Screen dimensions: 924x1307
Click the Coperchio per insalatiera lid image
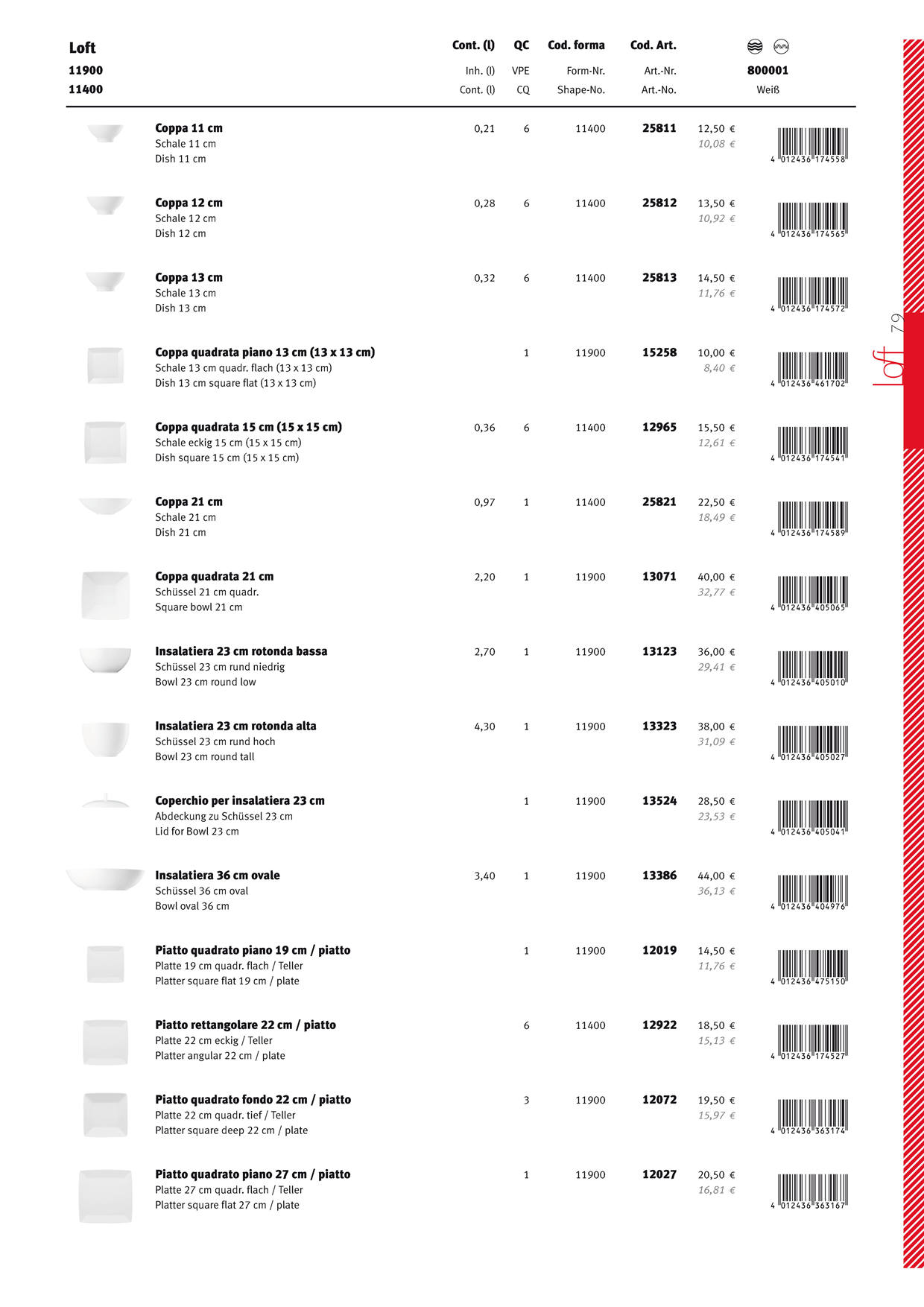[x=105, y=802]
